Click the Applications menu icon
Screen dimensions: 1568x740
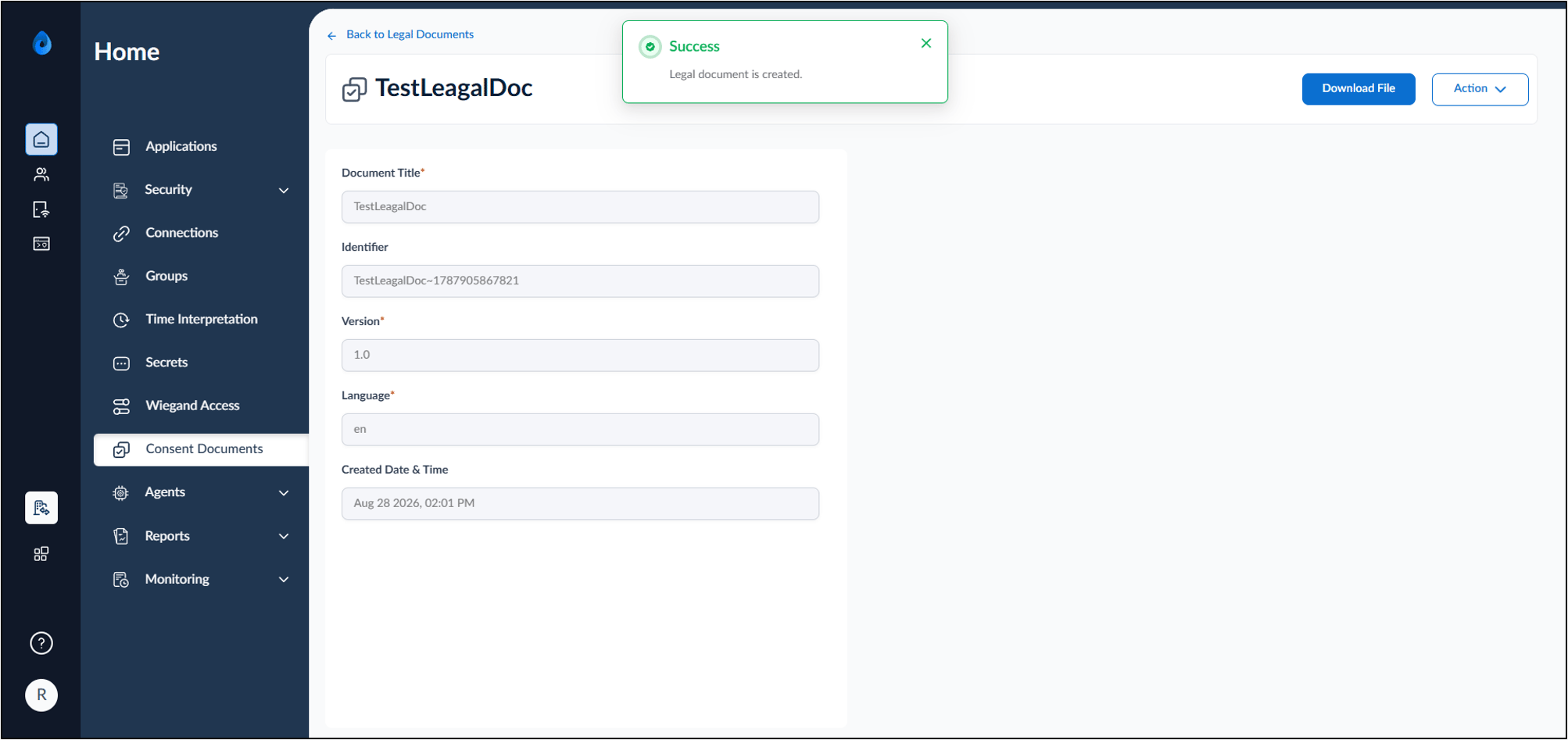[121, 147]
